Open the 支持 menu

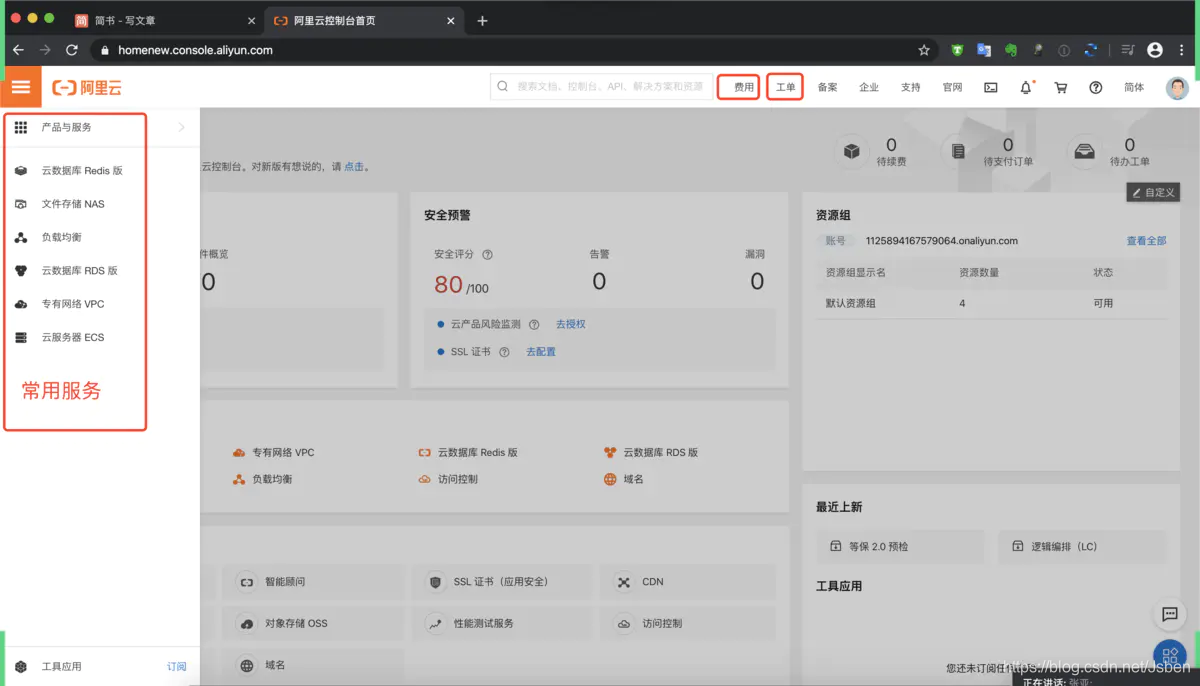click(x=910, y=88)
